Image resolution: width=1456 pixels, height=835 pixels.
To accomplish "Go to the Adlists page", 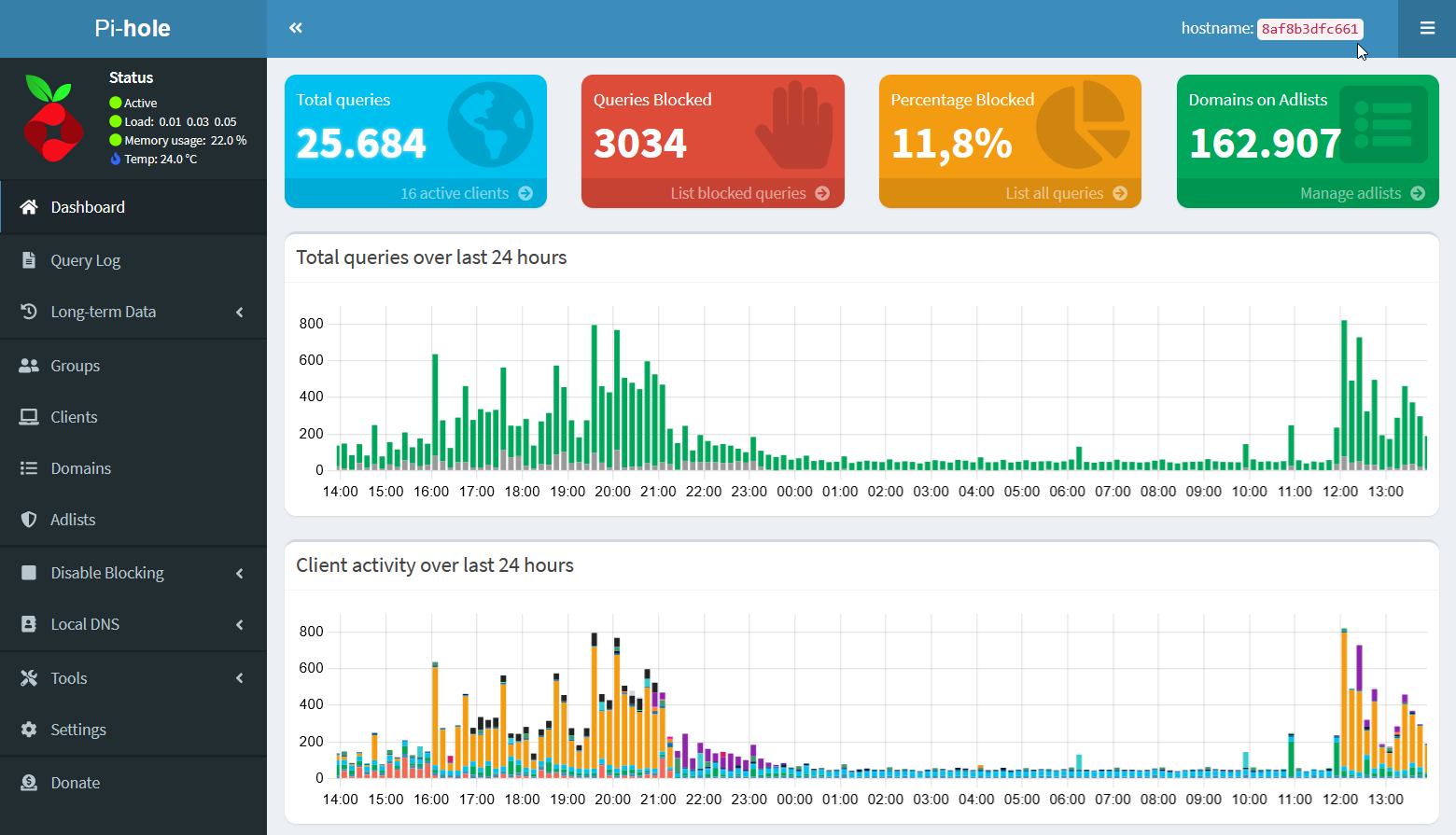I will [x=133, y=520].
